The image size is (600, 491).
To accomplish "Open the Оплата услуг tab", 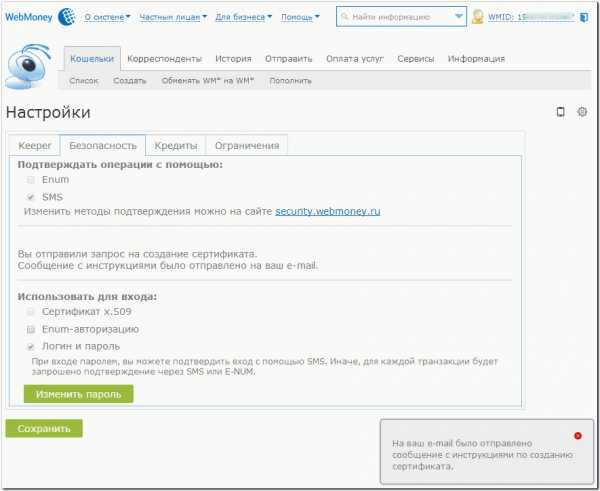I will coord(355,59).
